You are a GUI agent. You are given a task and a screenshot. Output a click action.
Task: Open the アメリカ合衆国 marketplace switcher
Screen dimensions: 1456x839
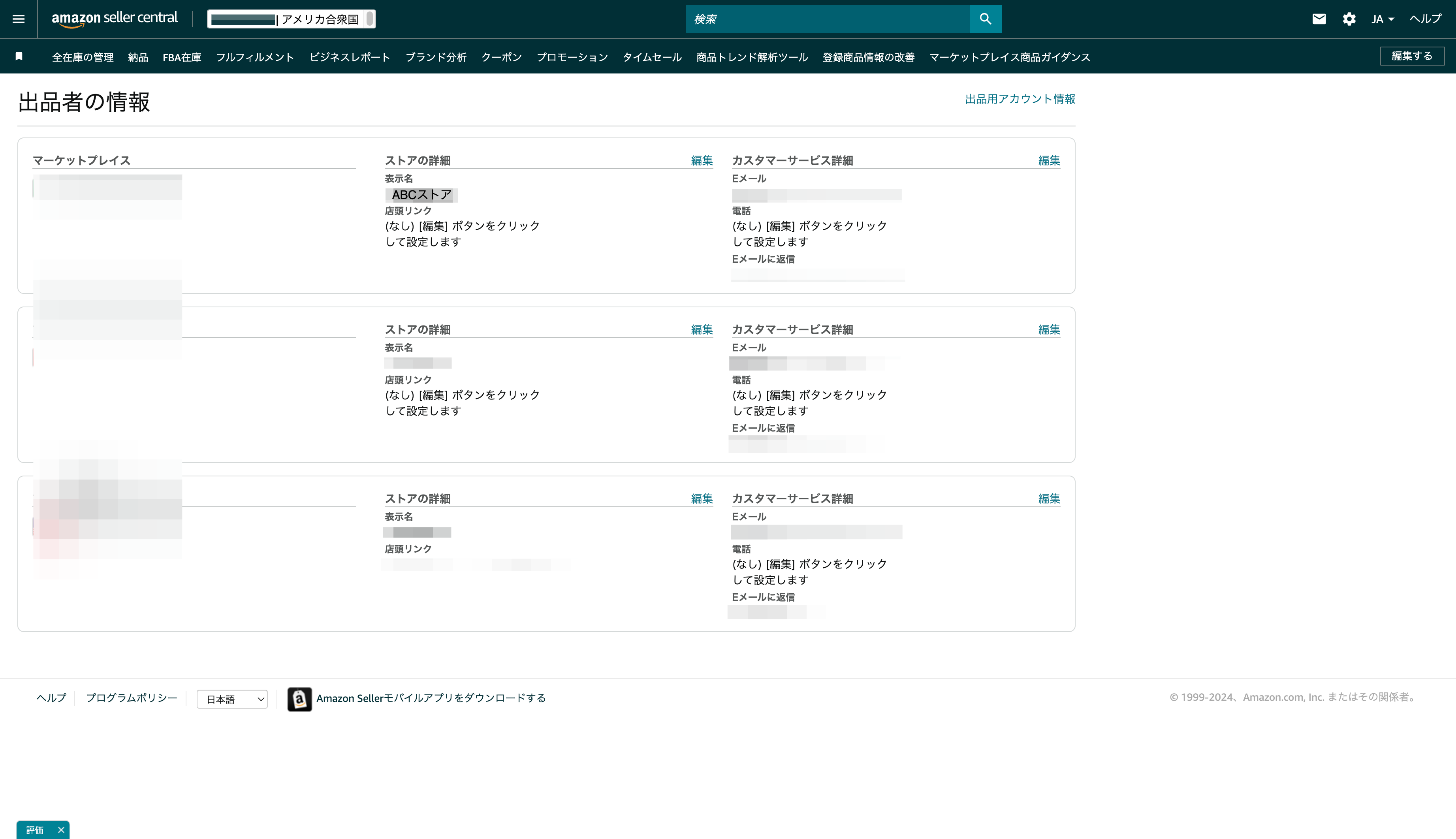click(292, 19)
